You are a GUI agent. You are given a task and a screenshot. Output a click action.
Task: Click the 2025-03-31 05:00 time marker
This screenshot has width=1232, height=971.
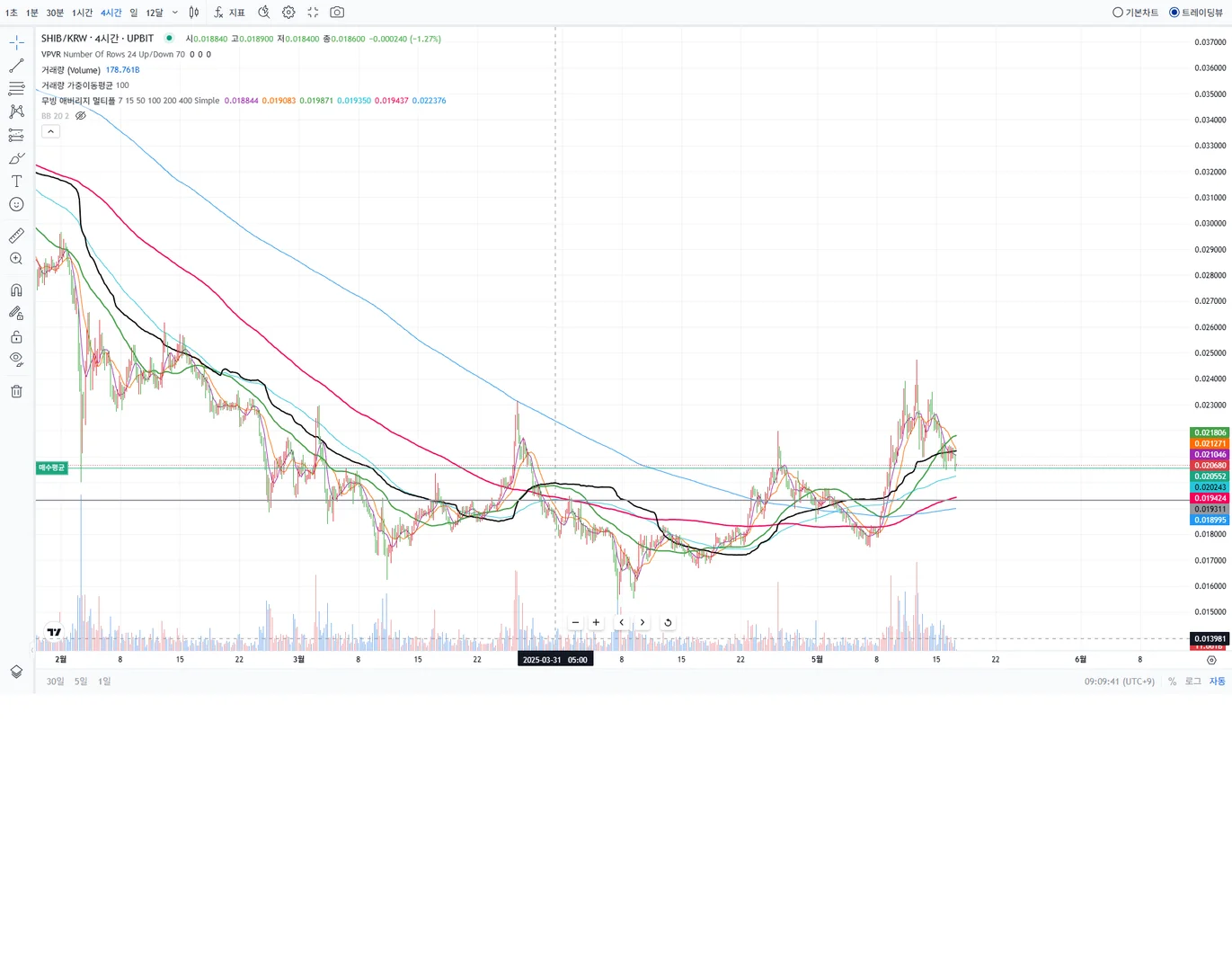coord(554,660)
